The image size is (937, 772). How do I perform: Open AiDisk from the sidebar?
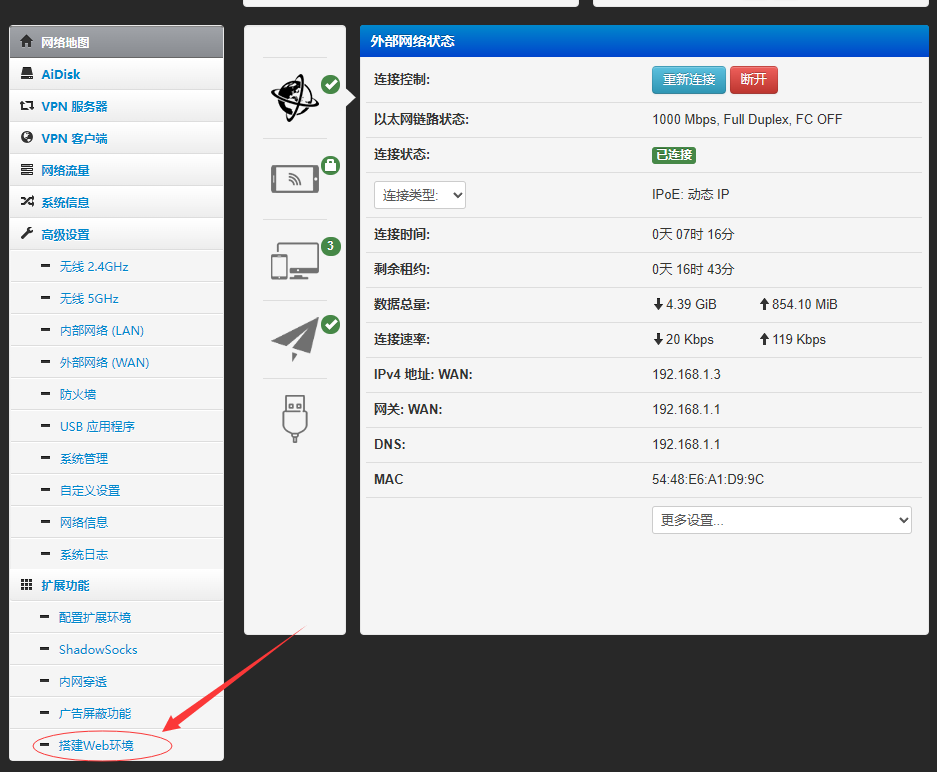click(61, 74)
